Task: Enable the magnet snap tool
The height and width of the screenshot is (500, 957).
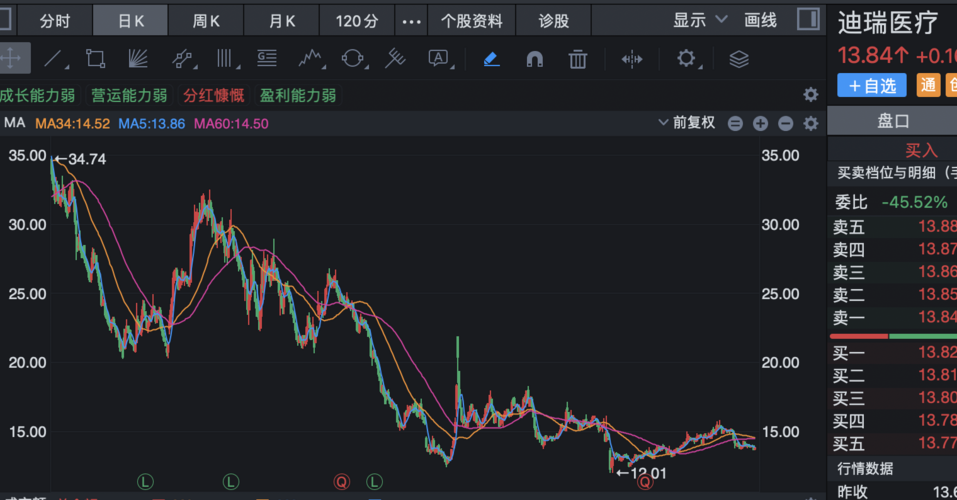Action: [534, 59]
